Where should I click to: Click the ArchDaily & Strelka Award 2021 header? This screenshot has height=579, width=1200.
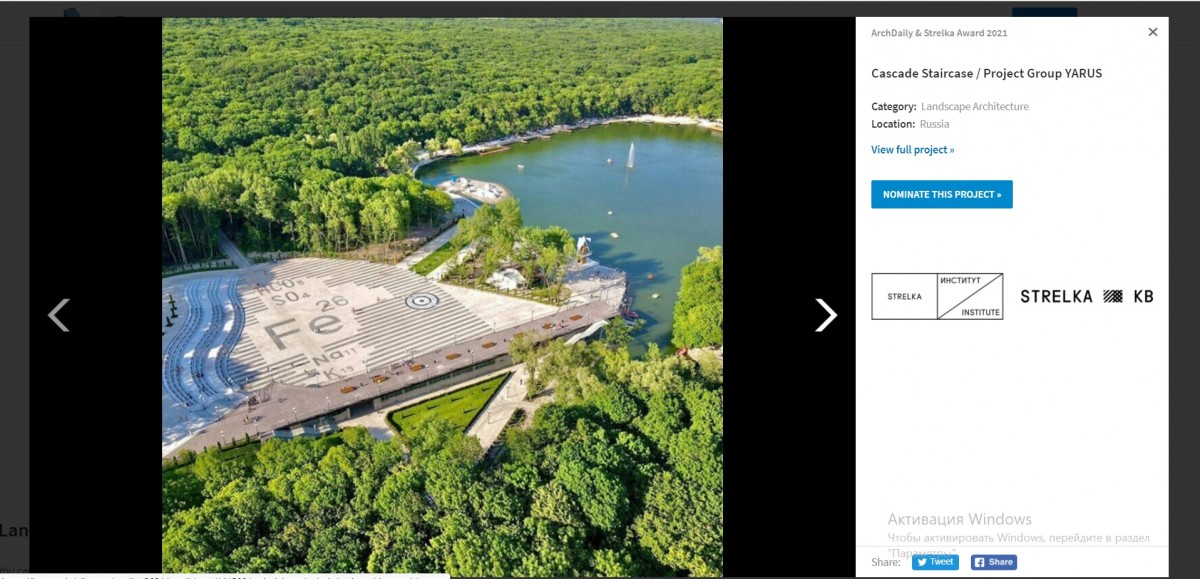coord(939,33)
